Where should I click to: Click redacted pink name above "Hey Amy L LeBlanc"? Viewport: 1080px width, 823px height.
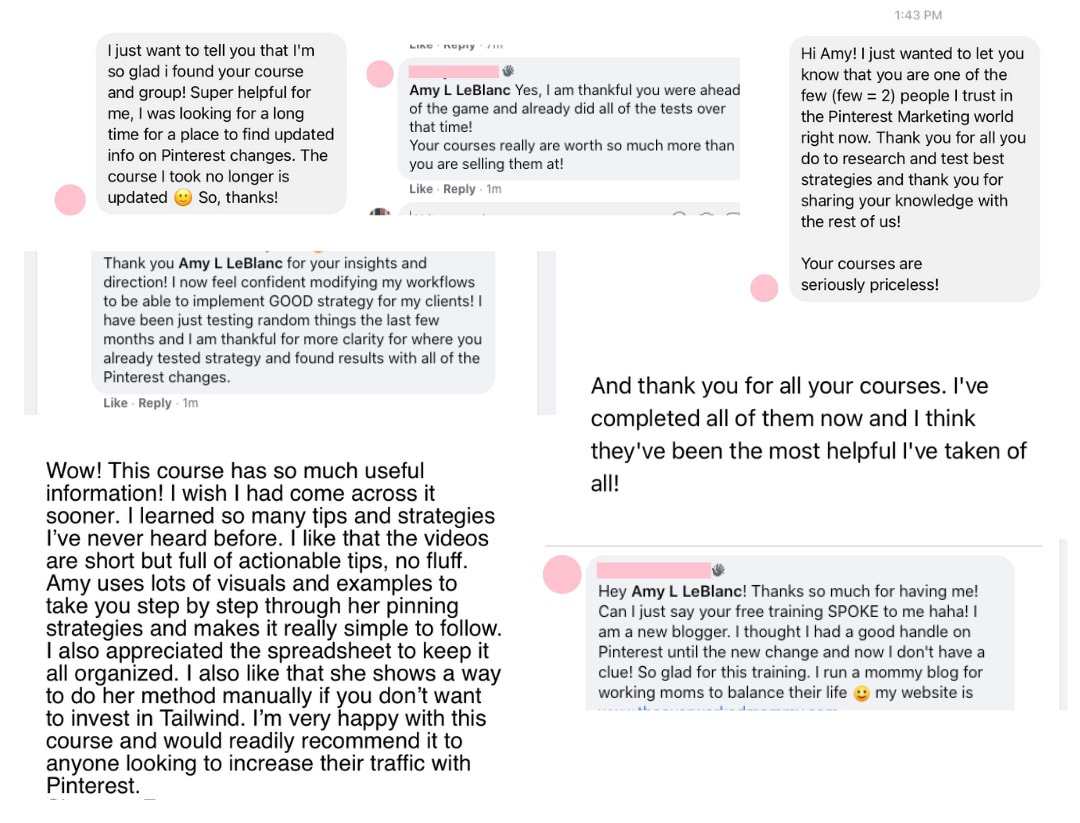click(654, 570)
